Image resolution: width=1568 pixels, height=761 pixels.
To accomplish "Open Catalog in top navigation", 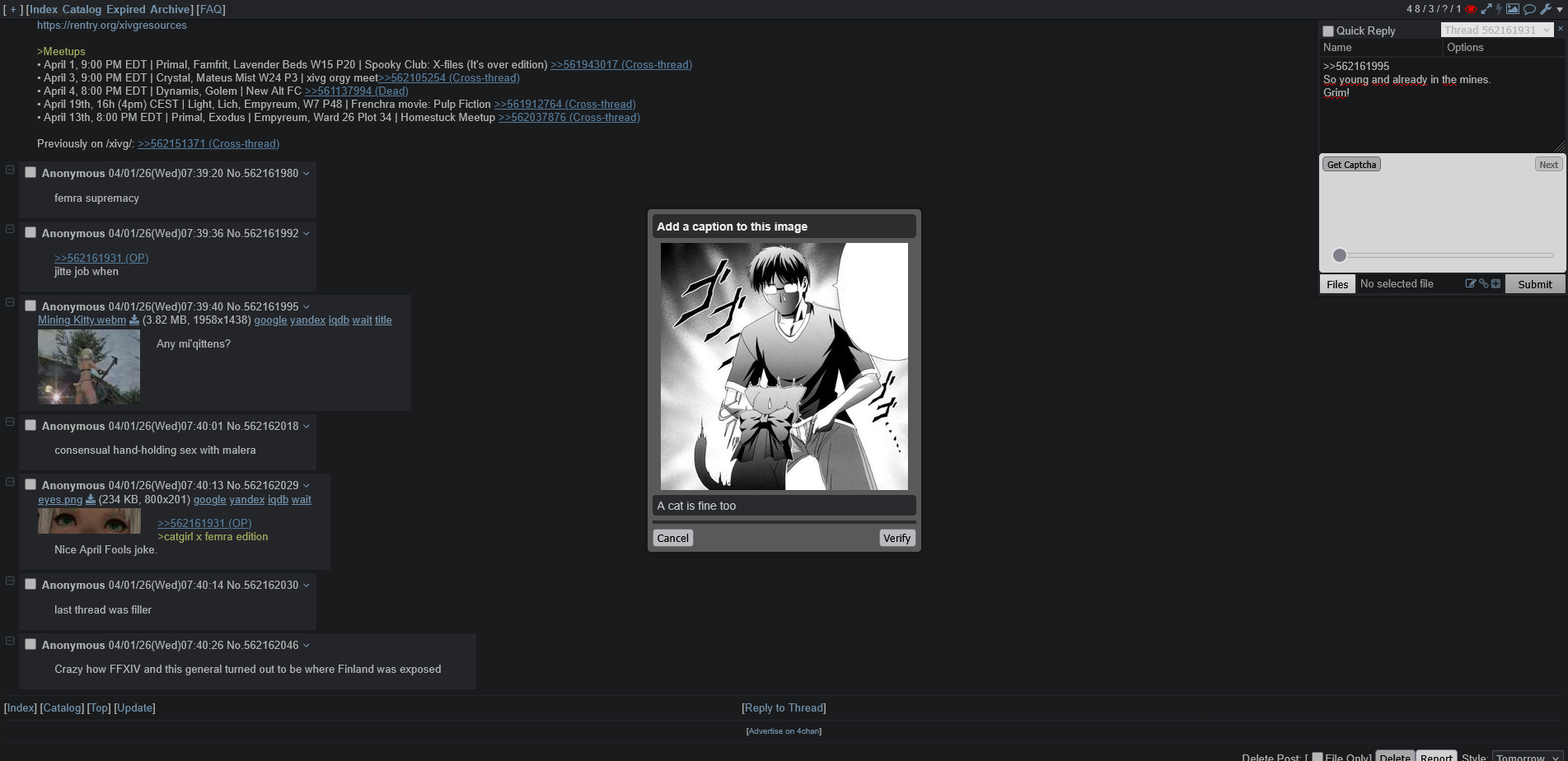I will 82,9.
